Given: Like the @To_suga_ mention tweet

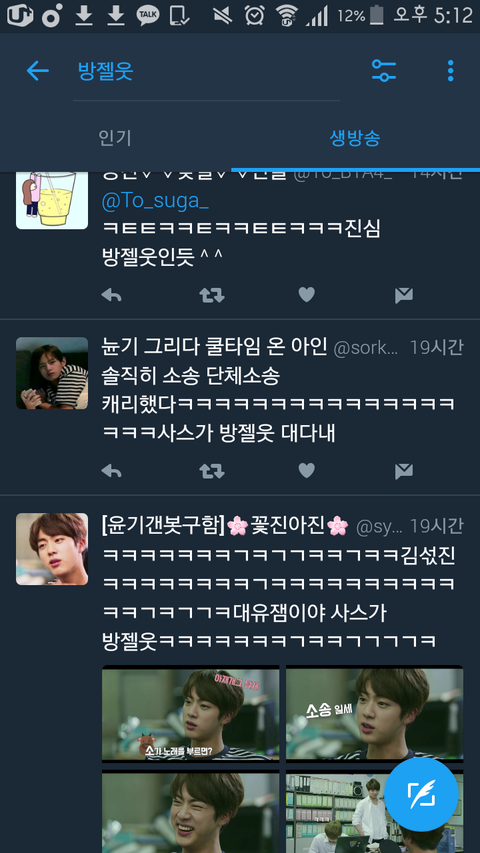Looking at the screenshot, I should pyautogui.click(x=307, y=295).
